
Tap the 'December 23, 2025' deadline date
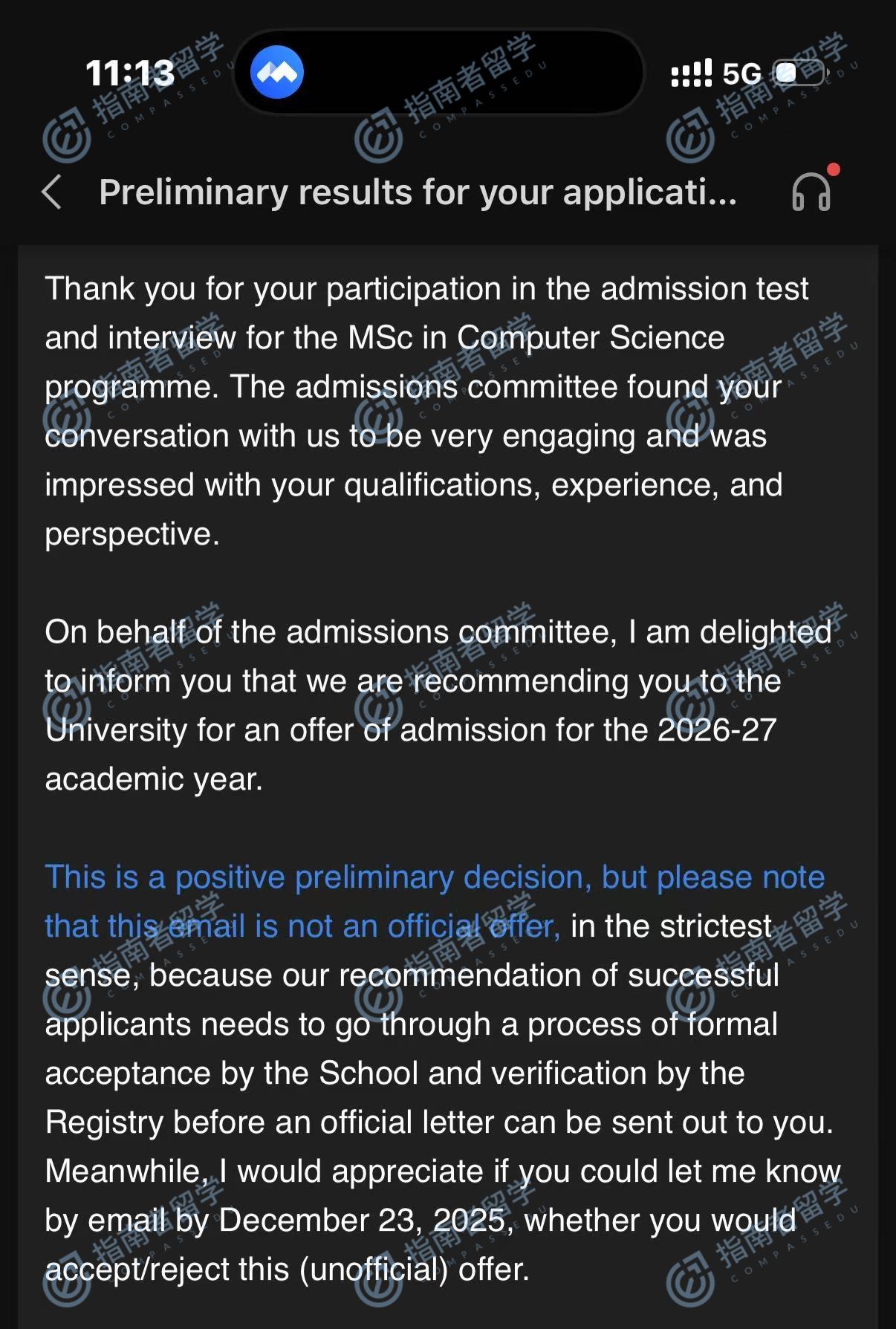pyautogui.click(x=362, y=1221)
